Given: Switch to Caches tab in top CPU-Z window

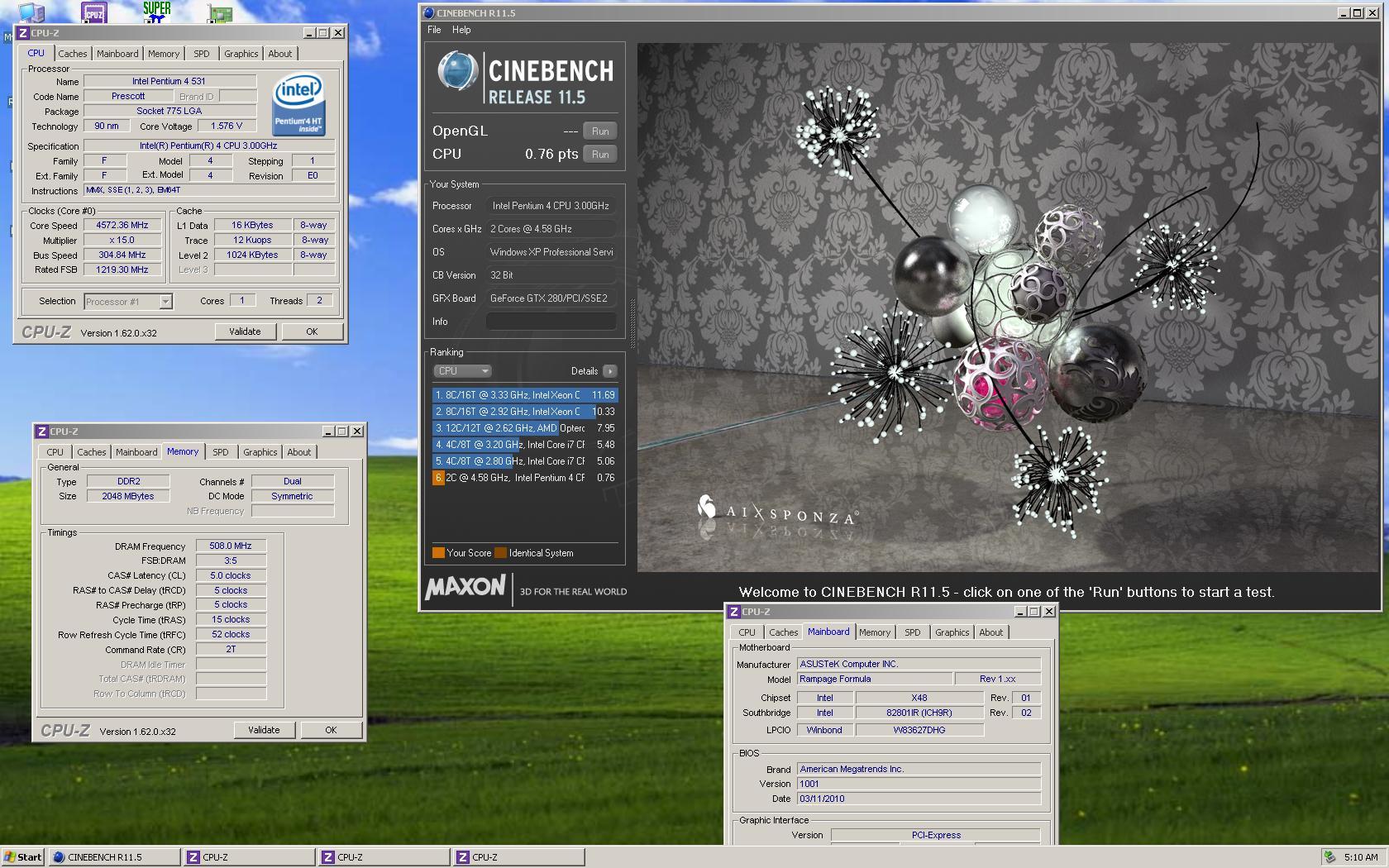Looking at the screenshot, I should (x=73, y=54).
